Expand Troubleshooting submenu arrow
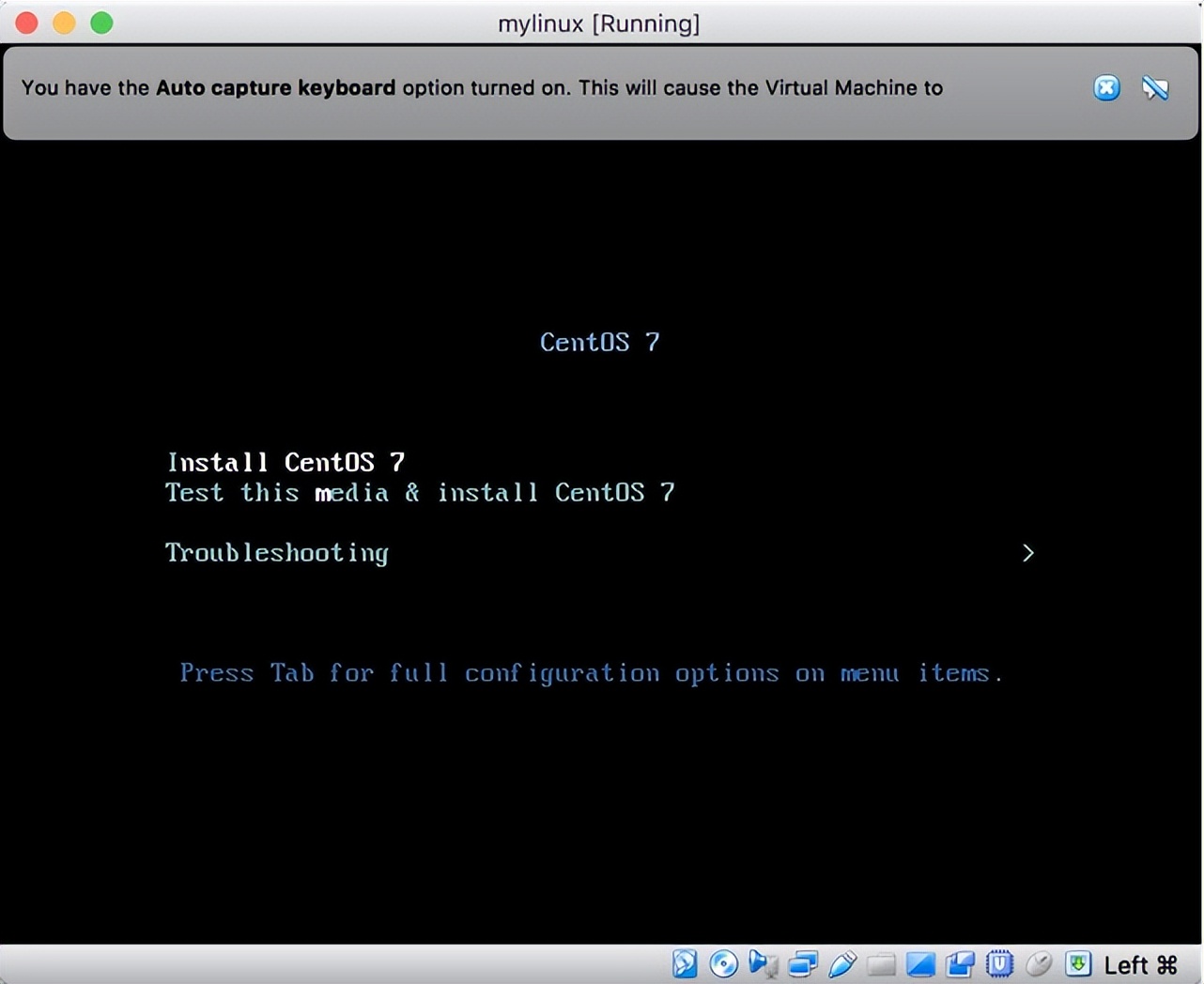Viewport: 1204px width, 984px height. pos(1028,553)
